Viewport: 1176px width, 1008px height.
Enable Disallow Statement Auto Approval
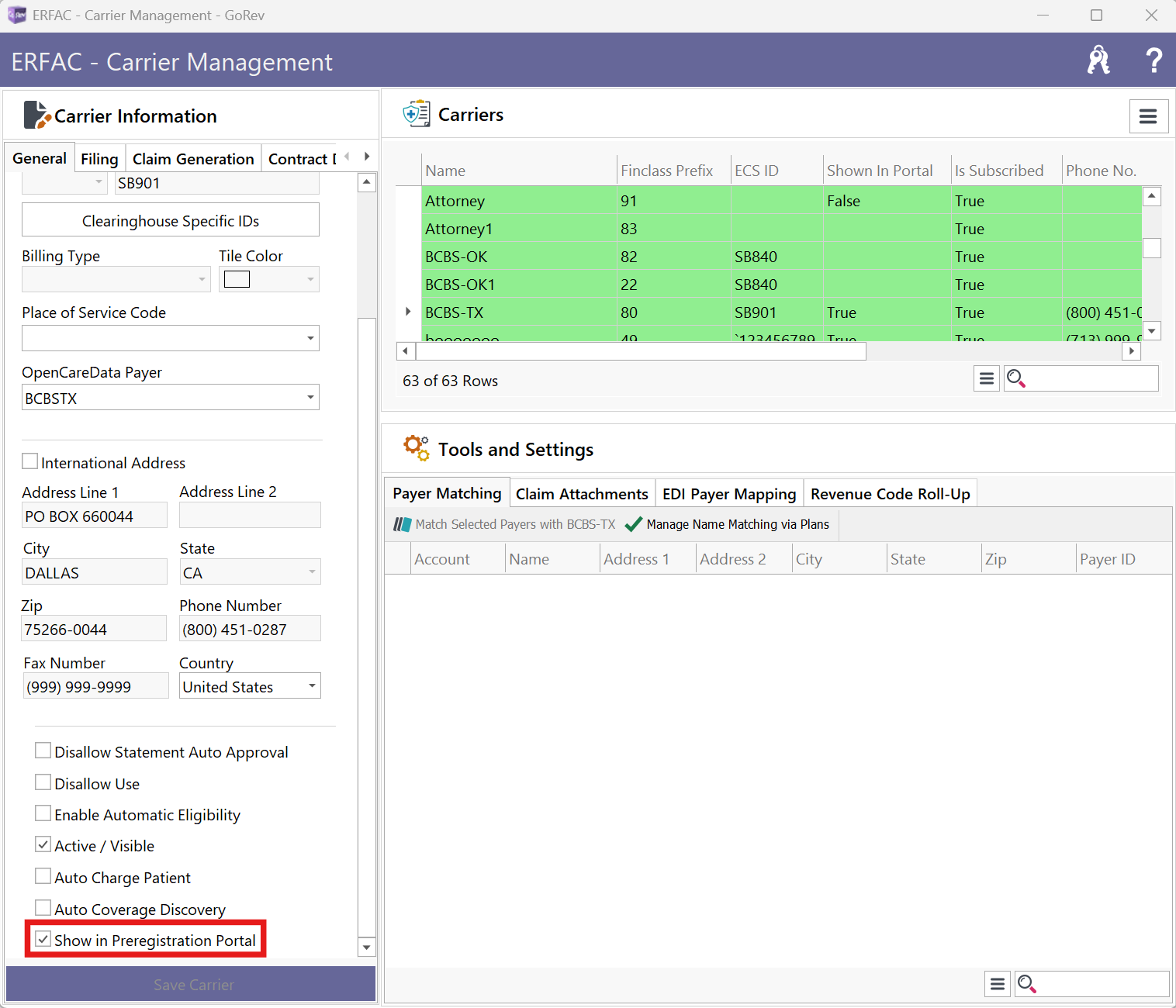click(x=43, y=751)
